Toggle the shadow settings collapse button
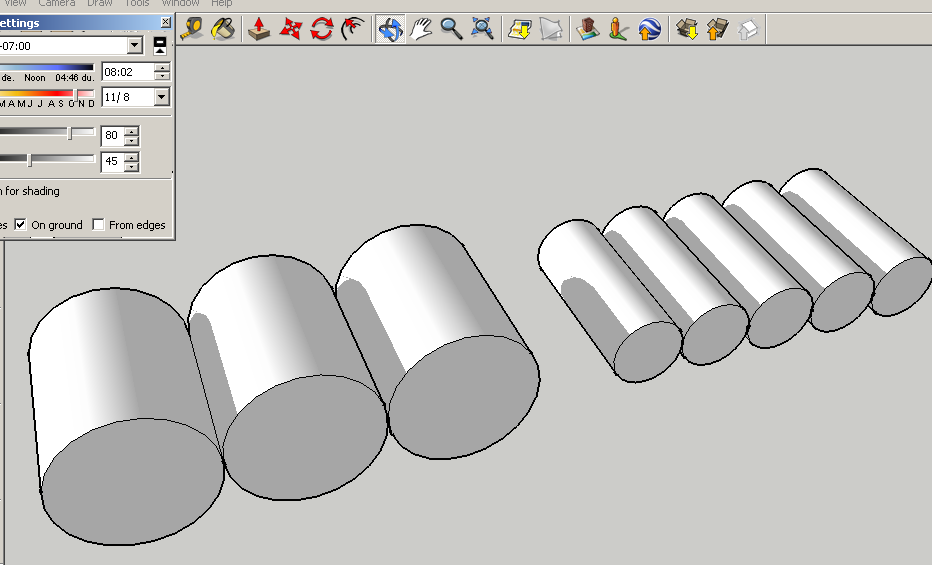 (x=160, y=45)
